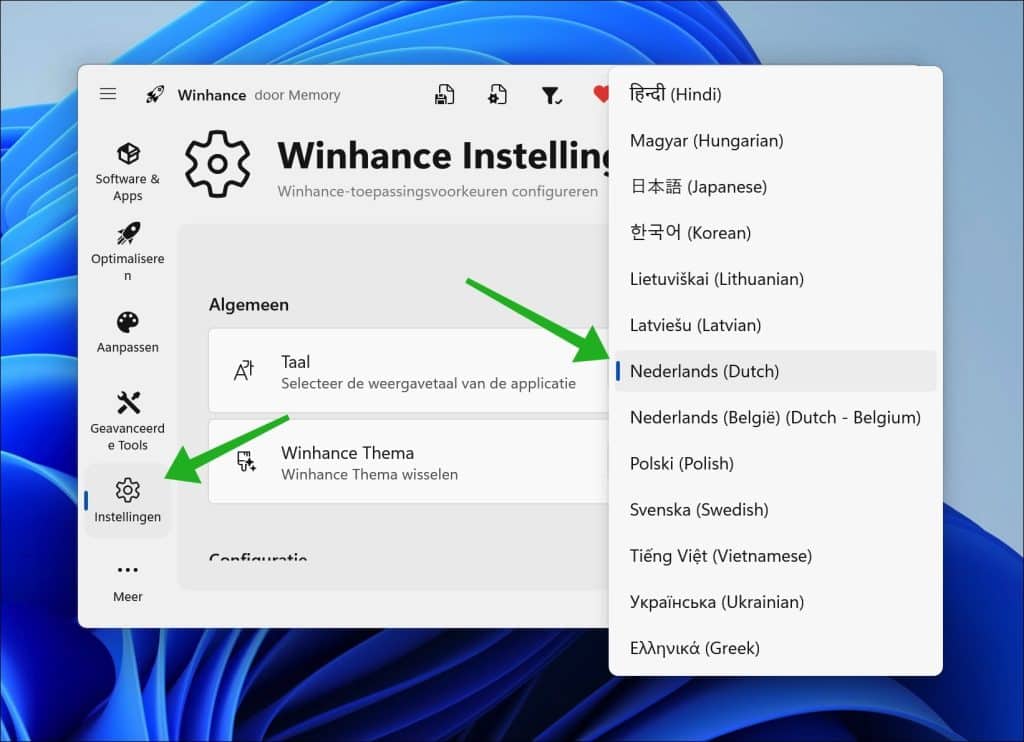Open the filter funnel icon
The width and height of the screenshot is (1024, 742).
(552, 96)
